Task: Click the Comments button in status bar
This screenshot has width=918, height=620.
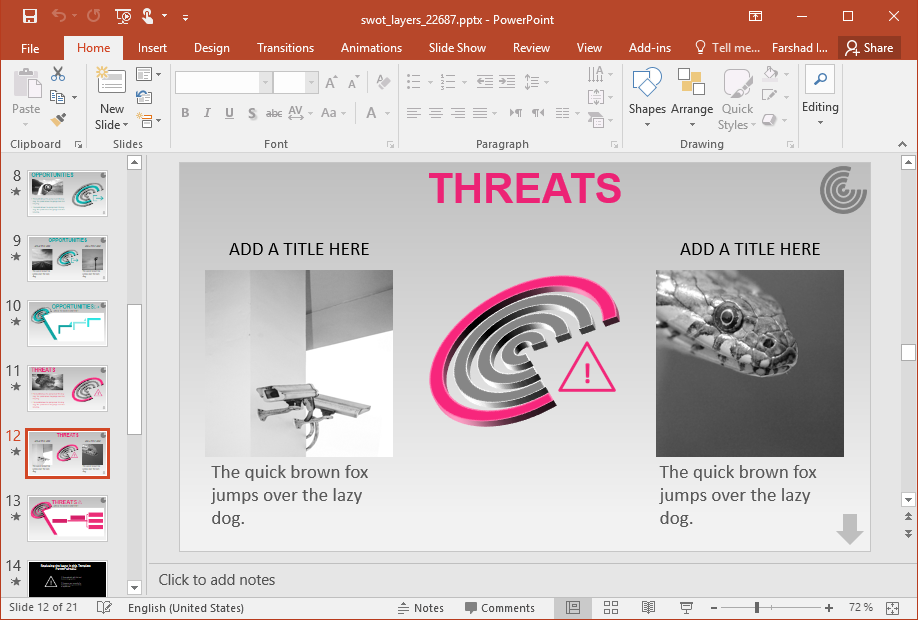Action: (499, 608)
